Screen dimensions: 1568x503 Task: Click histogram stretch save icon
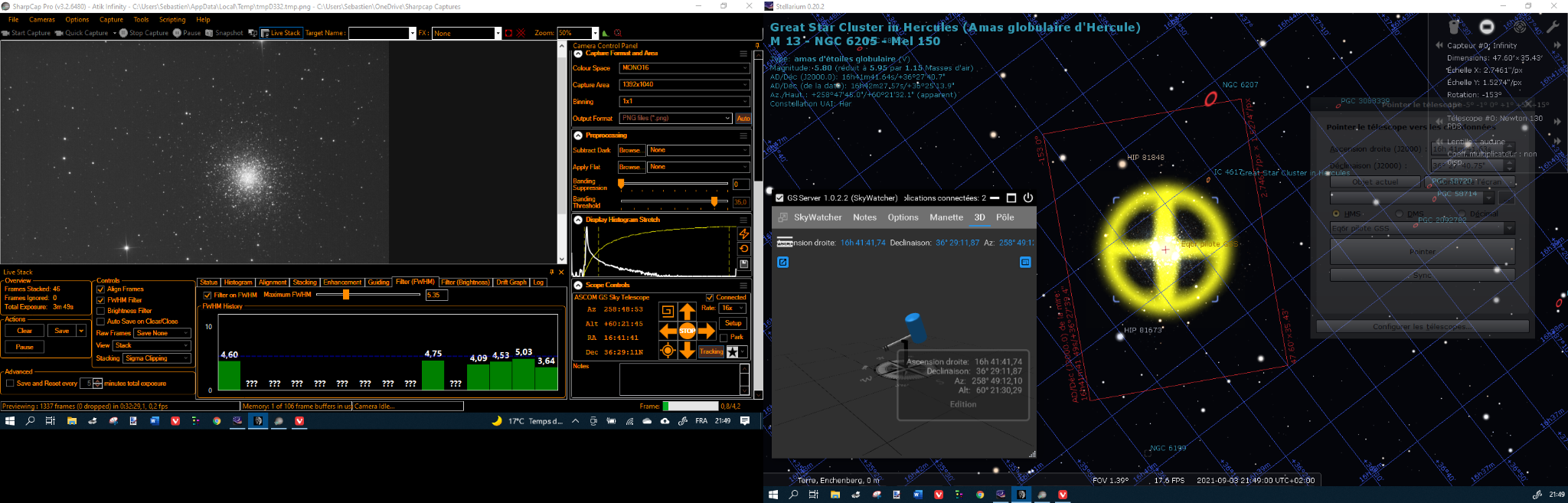click(x=743, y=264)
